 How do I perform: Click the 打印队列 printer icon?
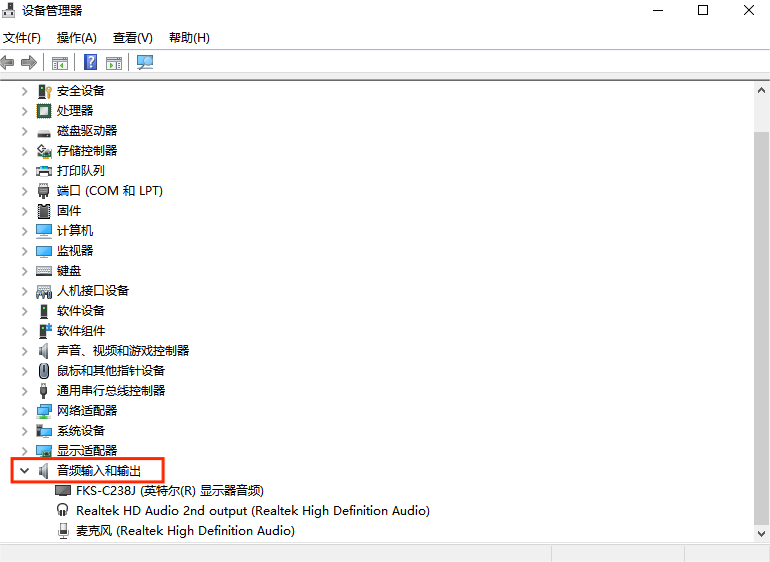pyautogui.click(x=44, y=171)
